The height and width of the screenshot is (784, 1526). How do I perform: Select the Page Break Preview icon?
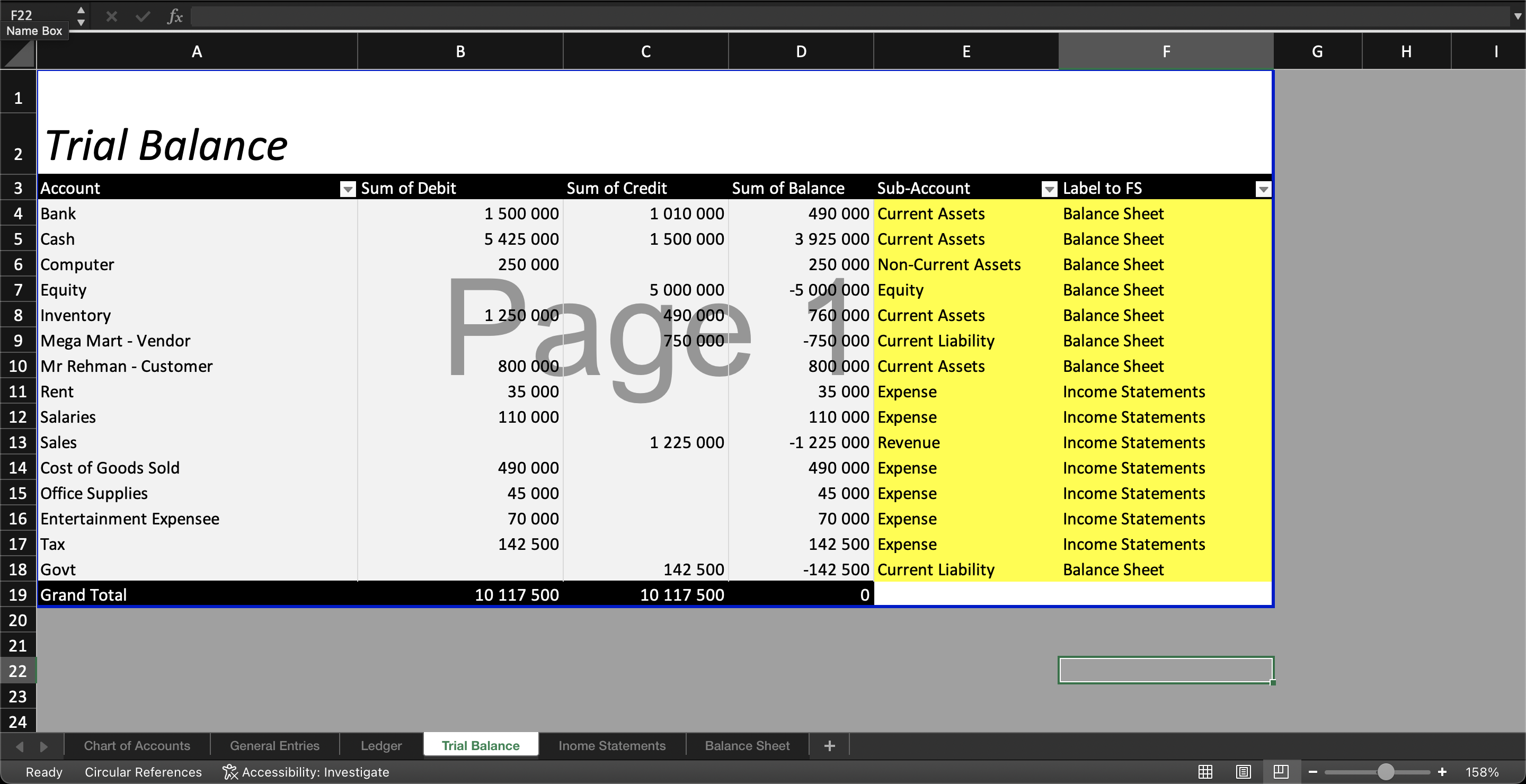click(1280, 772)
